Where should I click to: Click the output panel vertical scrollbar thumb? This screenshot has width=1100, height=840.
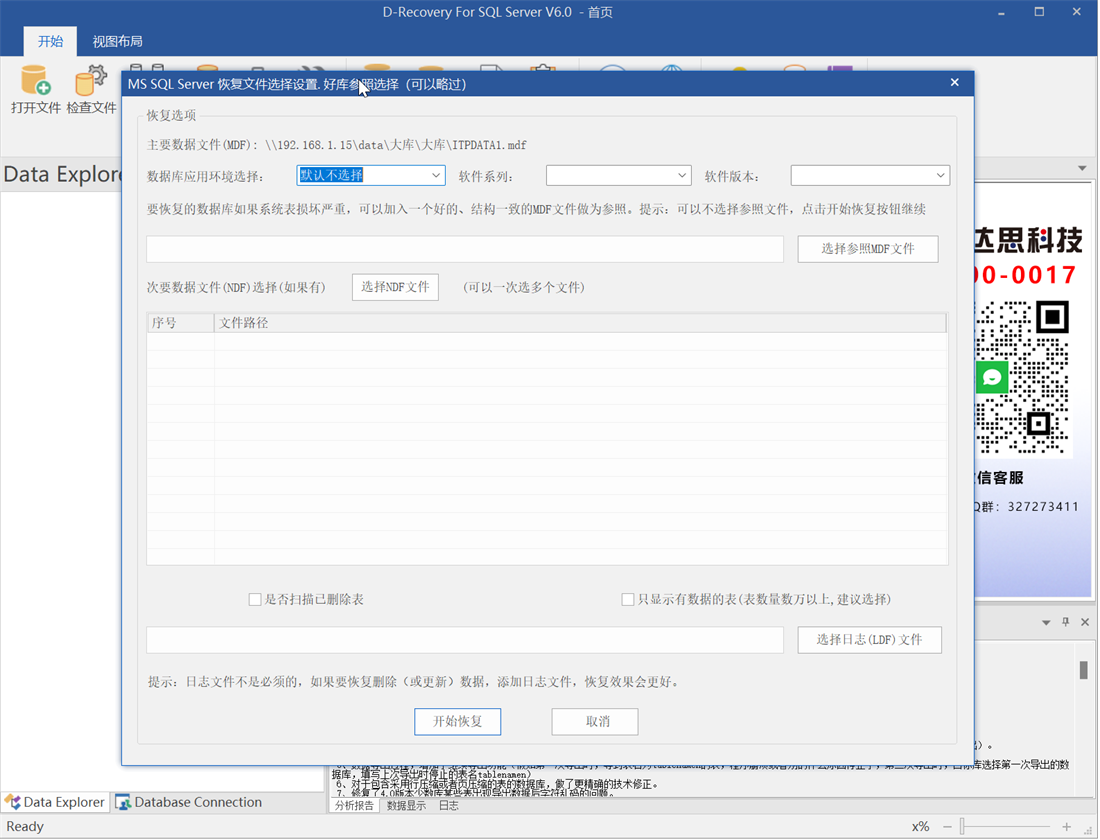coord(1083,669)
